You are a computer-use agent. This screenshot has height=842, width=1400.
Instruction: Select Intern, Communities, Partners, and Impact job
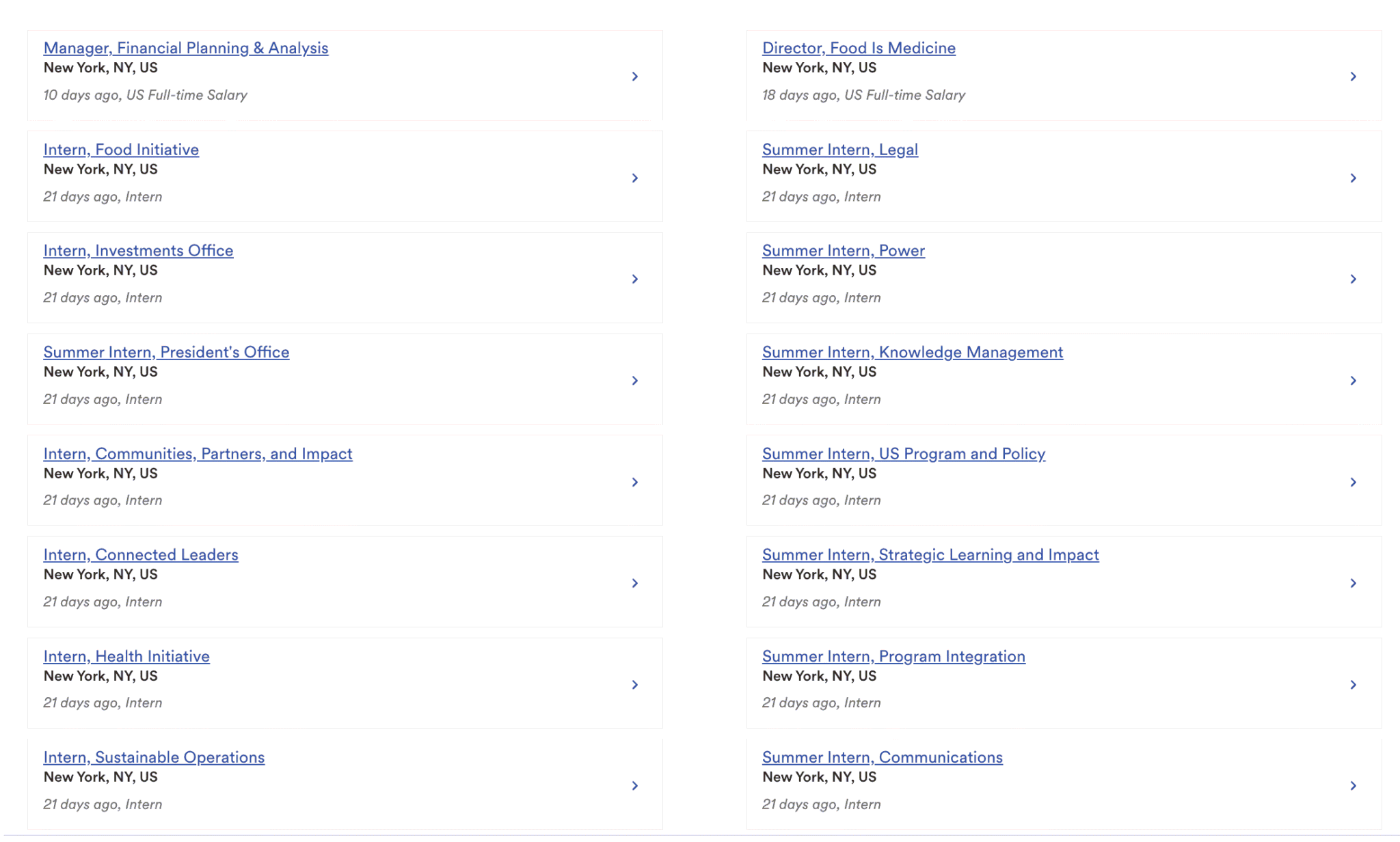(x=198, y=454)
